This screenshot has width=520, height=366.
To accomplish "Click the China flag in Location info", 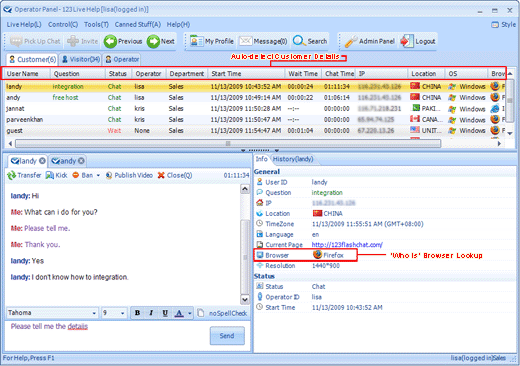I will 317,213.
